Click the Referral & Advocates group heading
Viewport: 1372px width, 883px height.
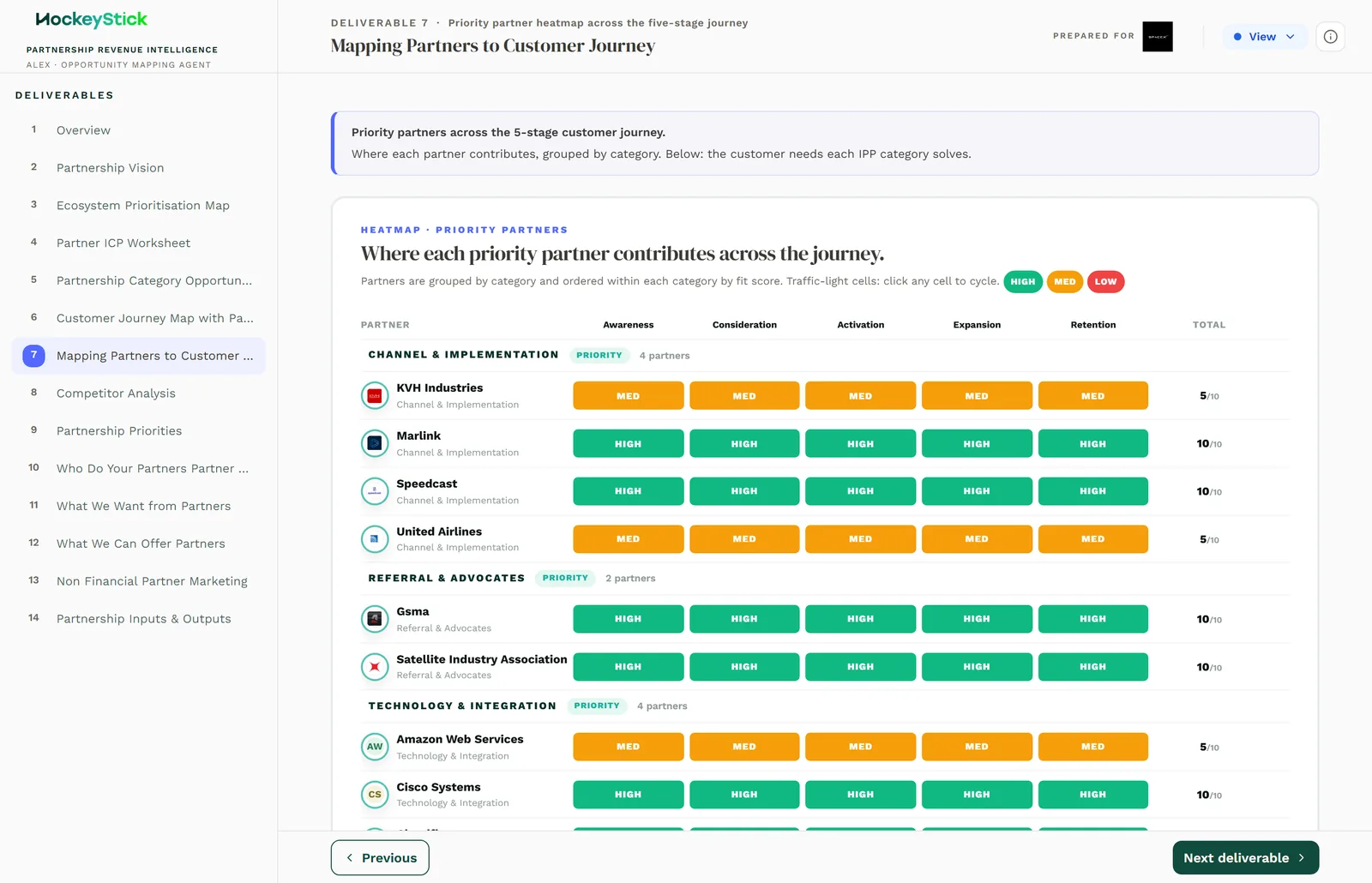click(x=446, y=578)
